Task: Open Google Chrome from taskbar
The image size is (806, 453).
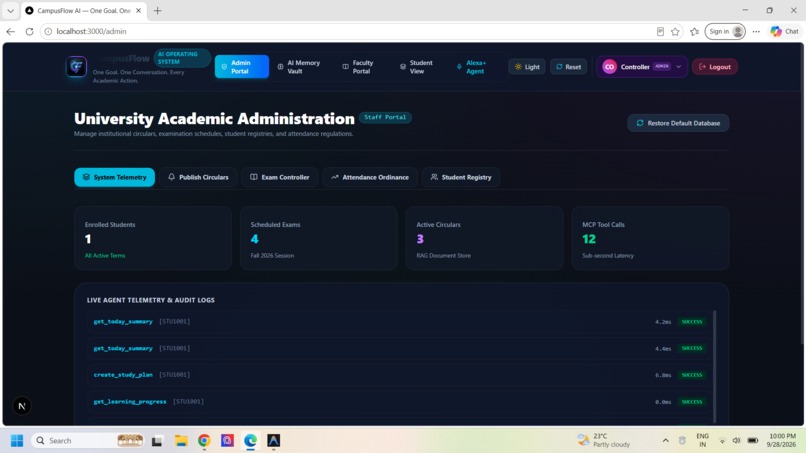Action: pyautogui.click(x=204, y=441)
